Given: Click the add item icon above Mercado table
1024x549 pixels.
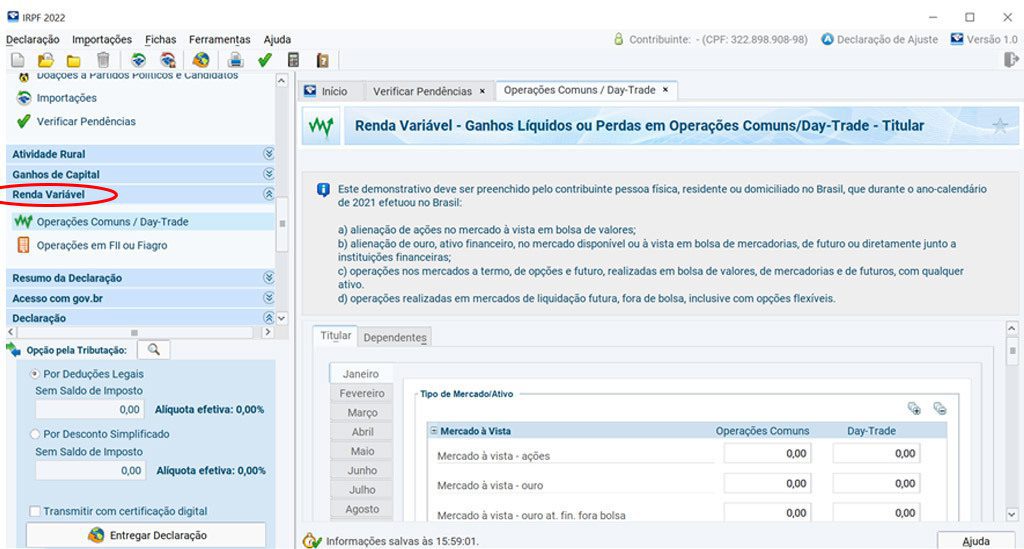Looking at the screenshot, I should [x=914, y=409].
